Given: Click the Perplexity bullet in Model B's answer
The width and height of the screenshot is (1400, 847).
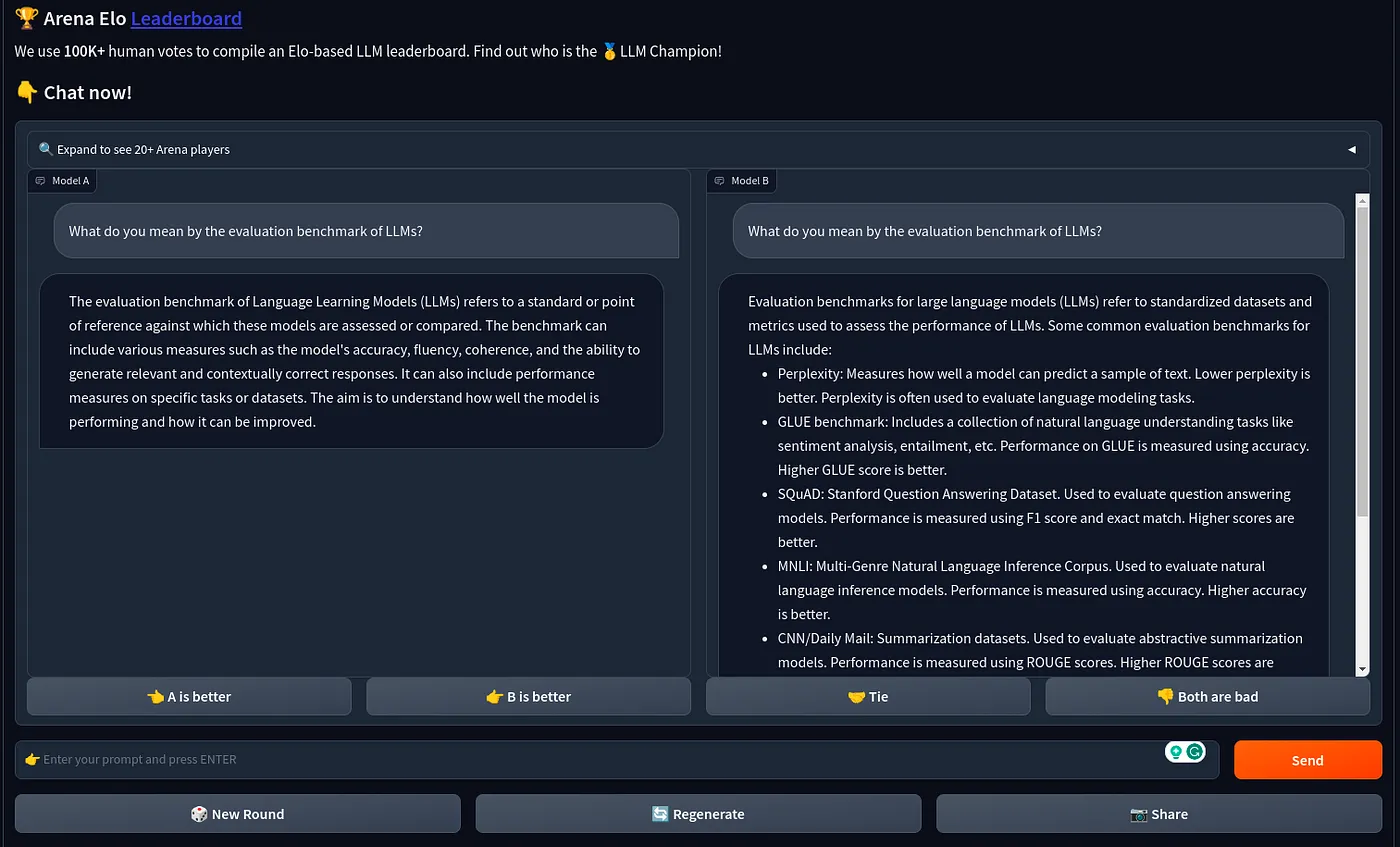Looking at the screenshot, I should click(x=1044, y=385).
